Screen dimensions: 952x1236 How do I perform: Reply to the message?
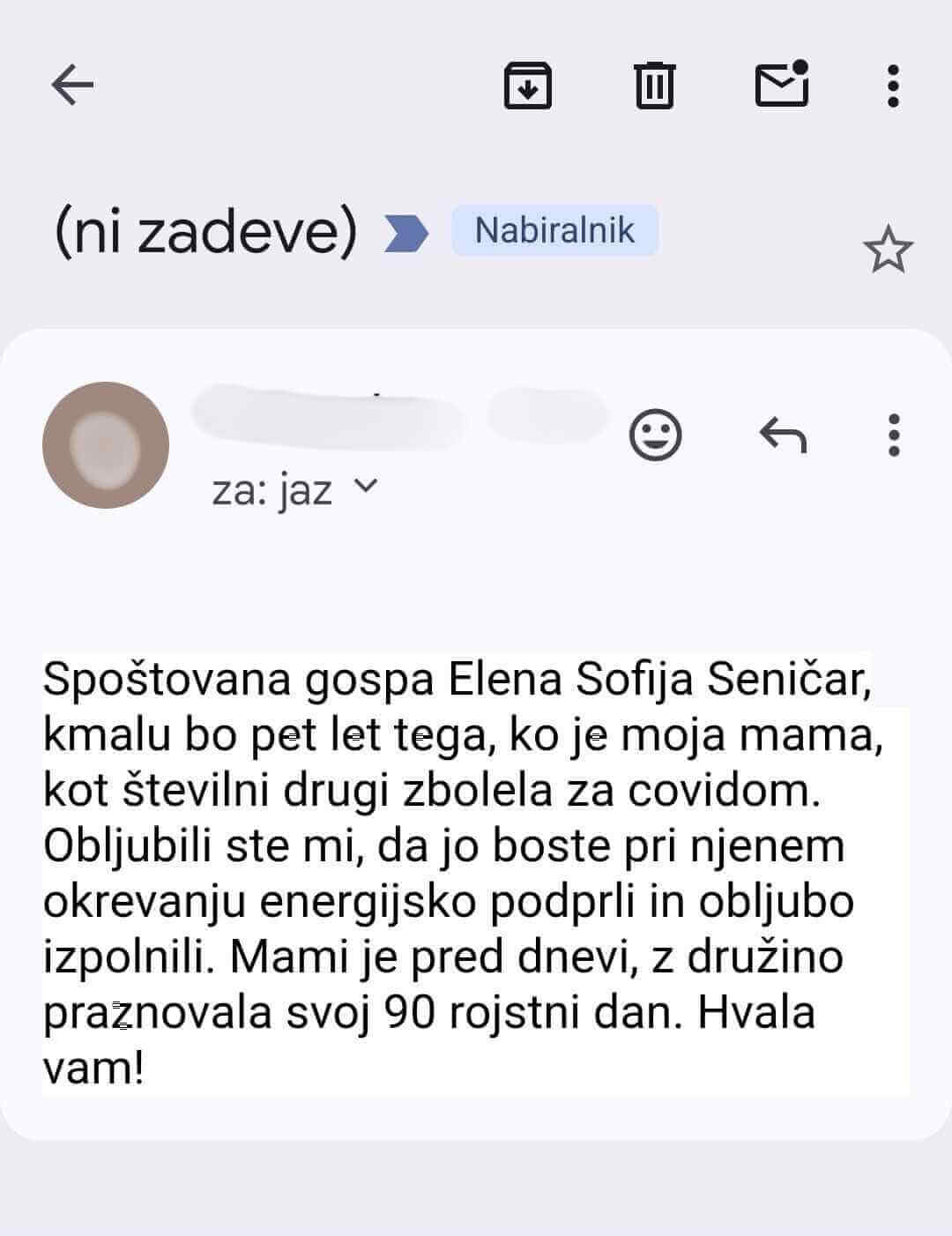coord(783,435)
